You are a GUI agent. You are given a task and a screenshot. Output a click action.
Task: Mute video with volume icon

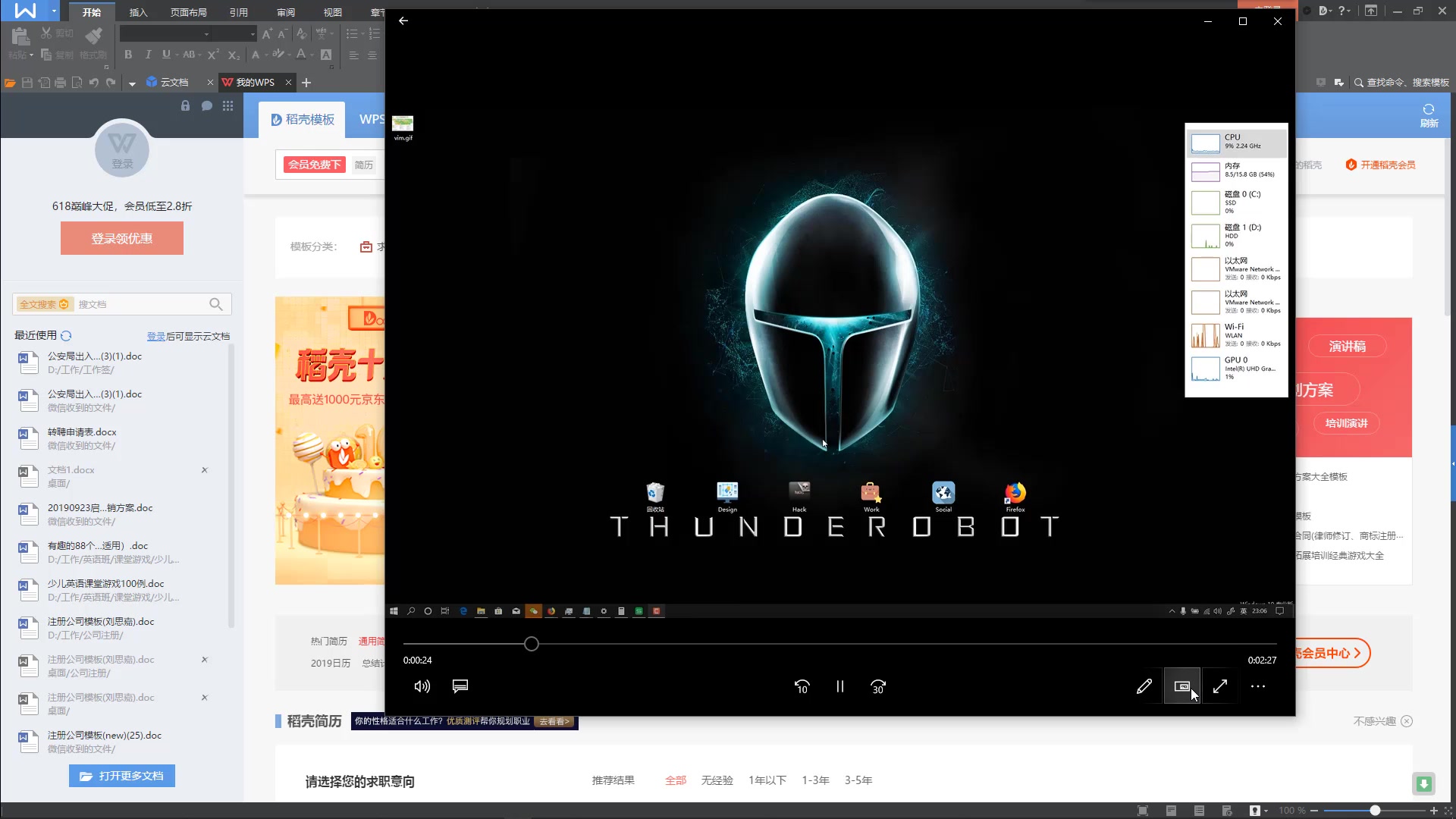422,686
